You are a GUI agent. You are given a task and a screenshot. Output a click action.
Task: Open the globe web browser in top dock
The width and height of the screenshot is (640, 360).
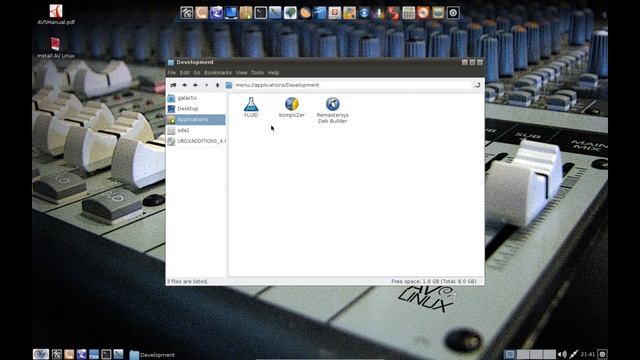pyautogui.click(x=216, y=13)
